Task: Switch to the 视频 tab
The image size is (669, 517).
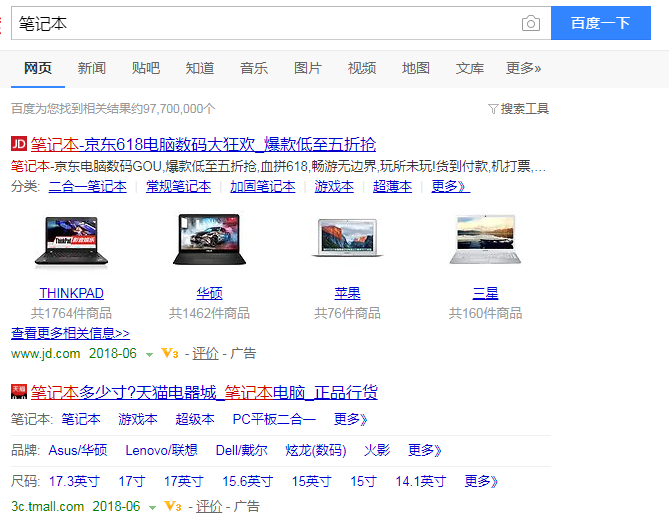Action: pos(362,68)
